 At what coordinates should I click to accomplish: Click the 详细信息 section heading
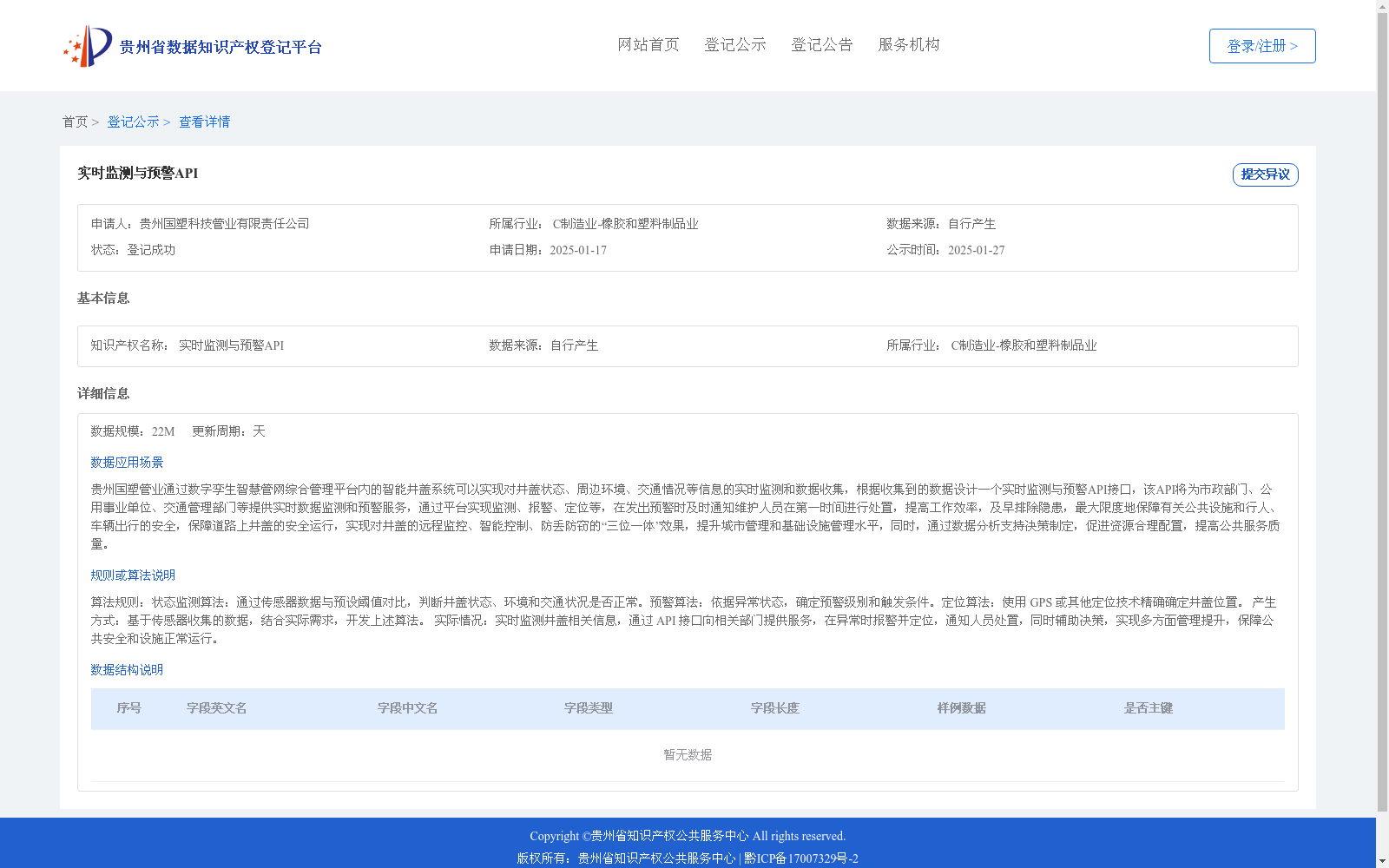pyautogui.click(x=103, y=393)
